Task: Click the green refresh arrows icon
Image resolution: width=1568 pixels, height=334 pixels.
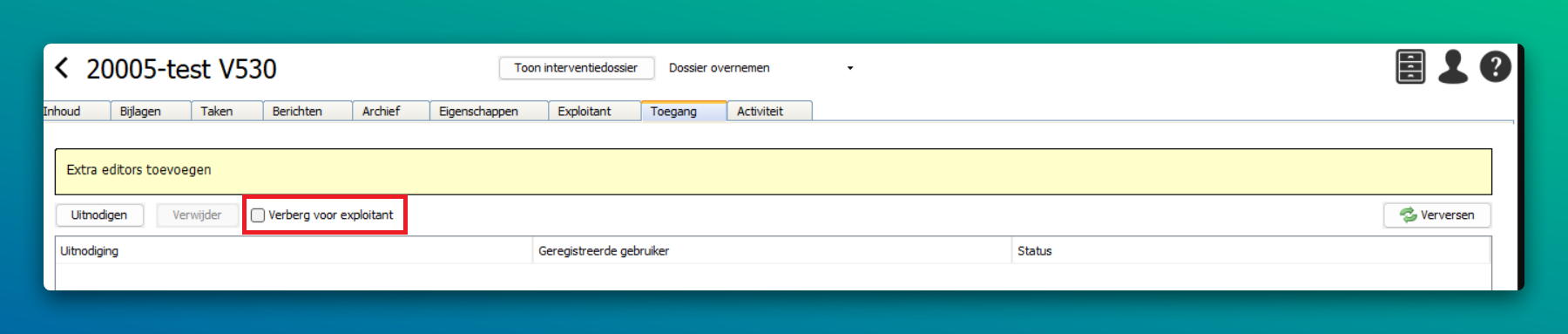Action: point(1408,215)
